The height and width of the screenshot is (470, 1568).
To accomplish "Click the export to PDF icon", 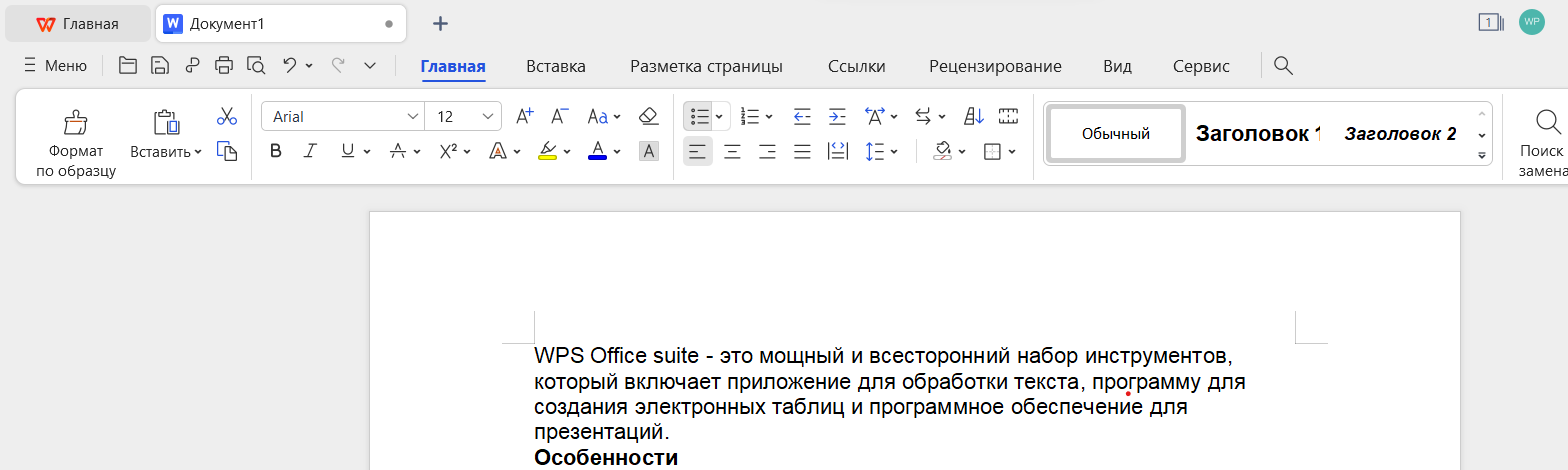I will coord(192,66).
